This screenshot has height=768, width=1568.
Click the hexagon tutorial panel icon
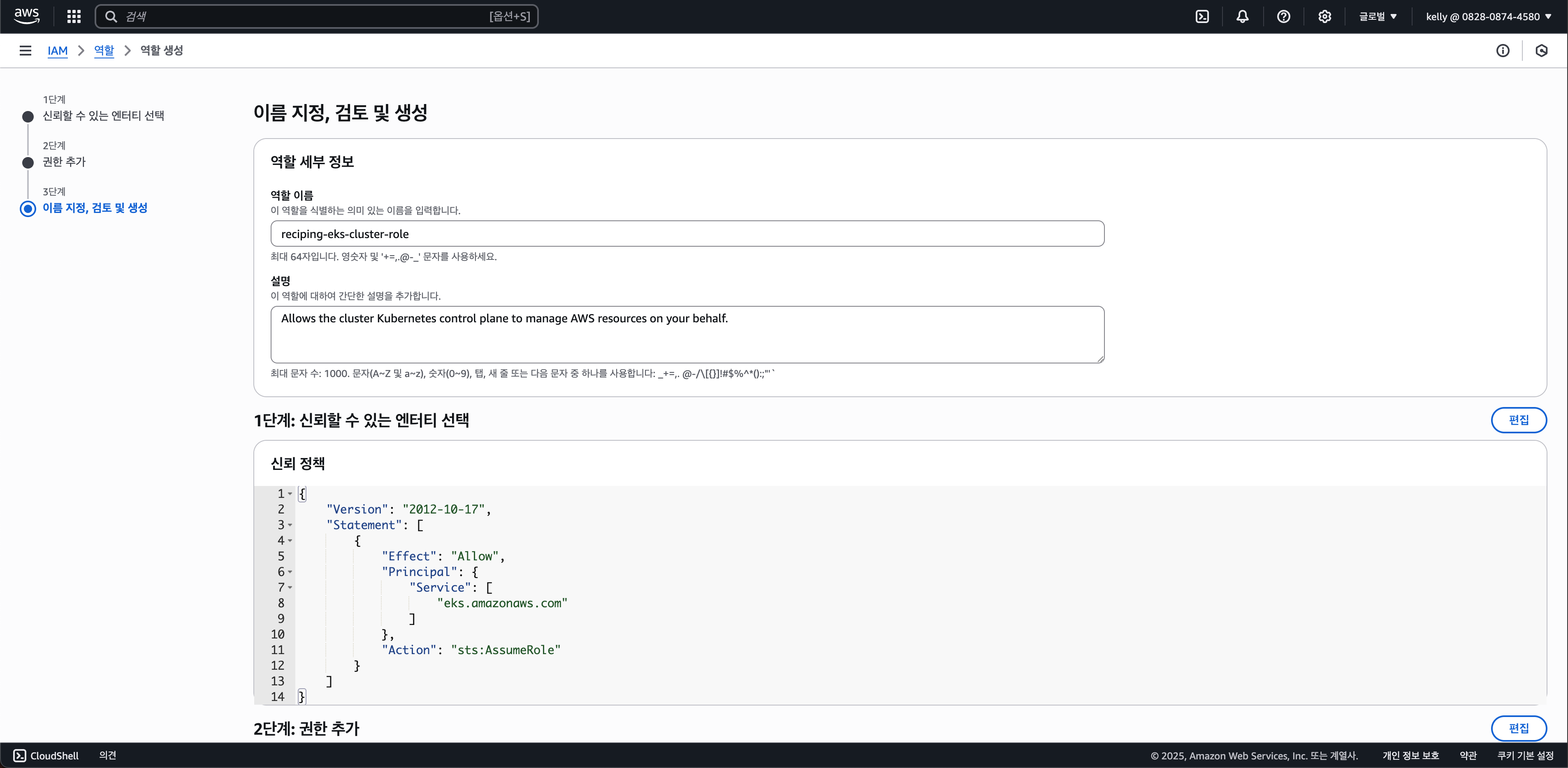1541,51
